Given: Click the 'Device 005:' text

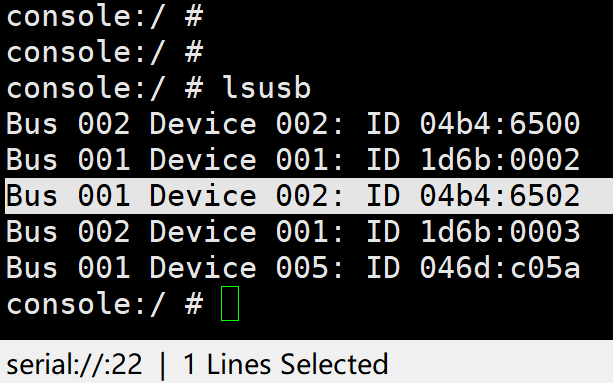Looking at the screenshot, I should coord(246,268).
